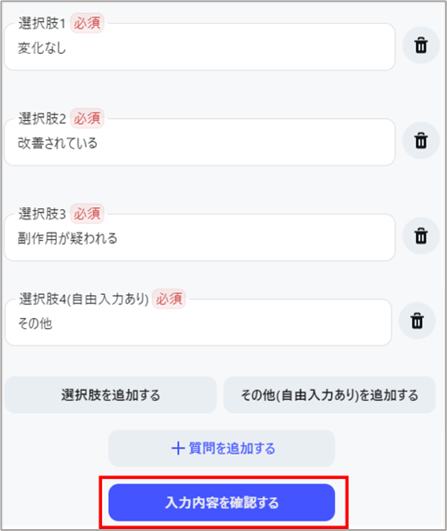Click the 選択肢4(自由入力あり) label
447x531 pixels.
84,299
